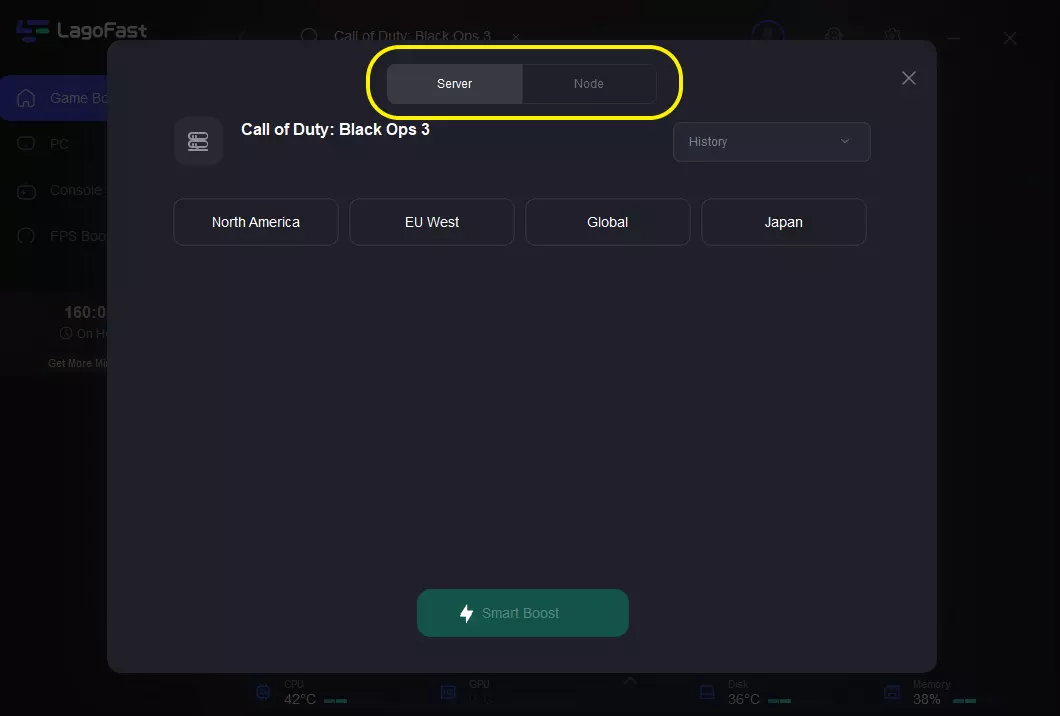The height and width of the screenshot is (716, 1060).
Task: Click the GPU icon in bottom status bar
Action: [x=449, y=692]
